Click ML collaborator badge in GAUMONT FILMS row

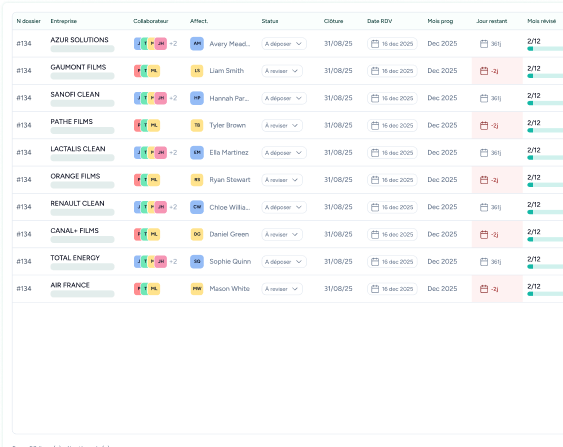click(x=154, y=71)
